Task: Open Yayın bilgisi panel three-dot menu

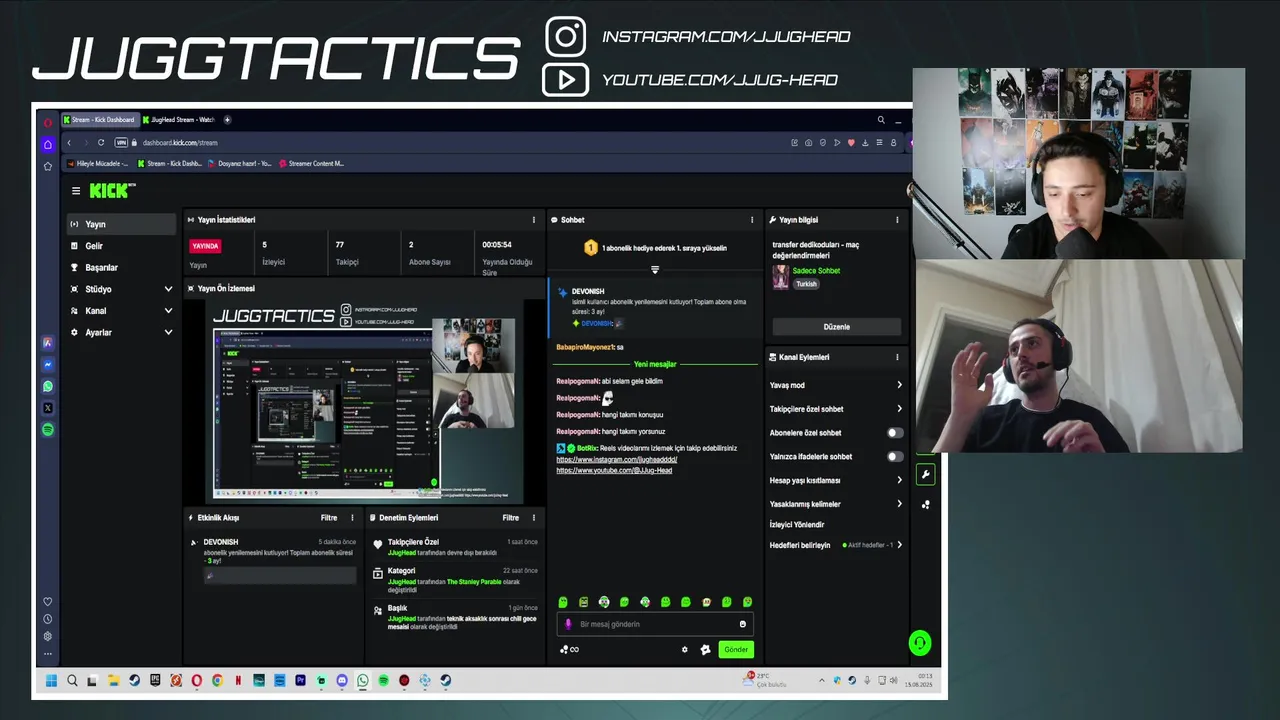Action: pos(897,220)
